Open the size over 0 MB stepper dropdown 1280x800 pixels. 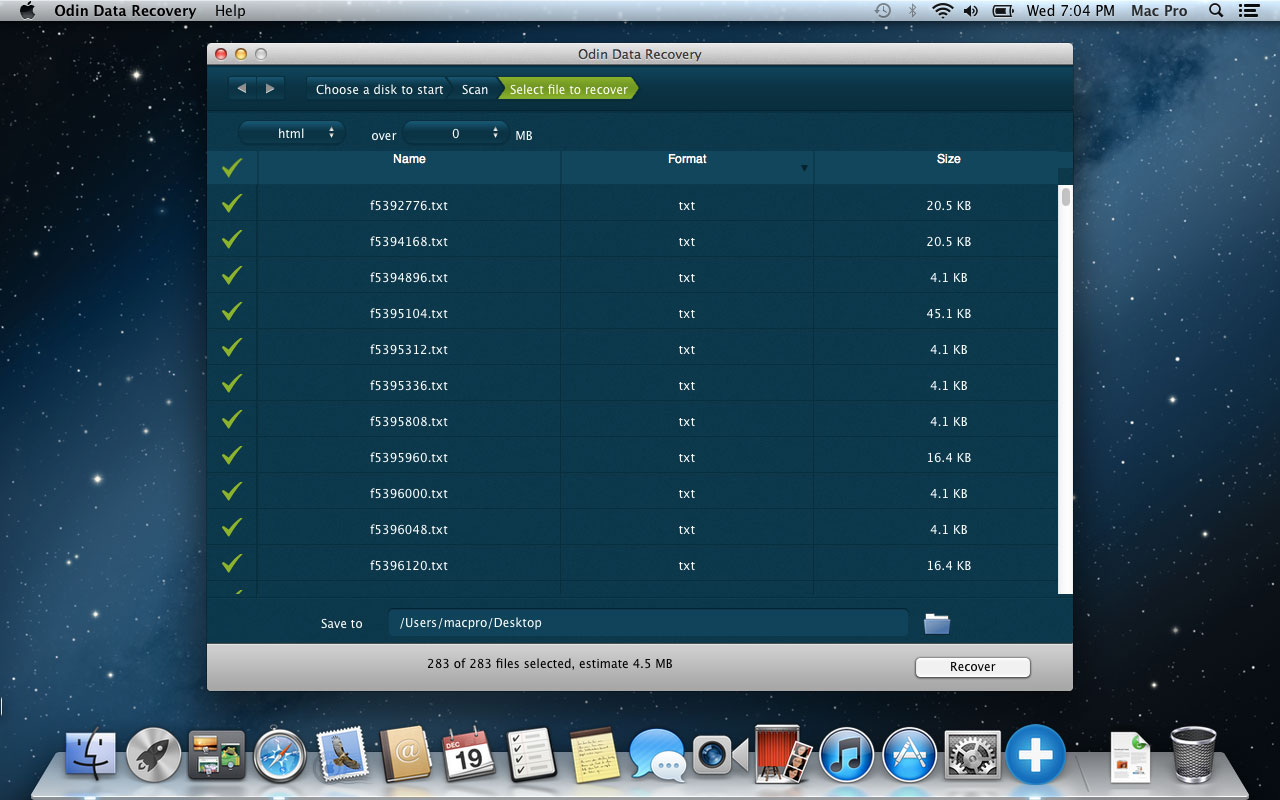(x=456, y=133)
